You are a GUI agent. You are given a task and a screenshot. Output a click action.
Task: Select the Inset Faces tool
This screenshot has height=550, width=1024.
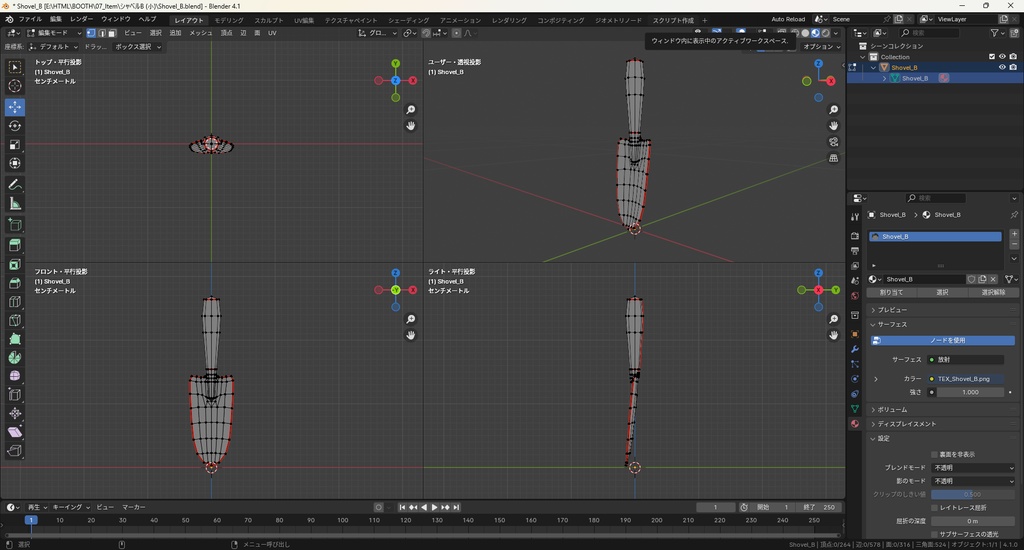coord(14,264)
